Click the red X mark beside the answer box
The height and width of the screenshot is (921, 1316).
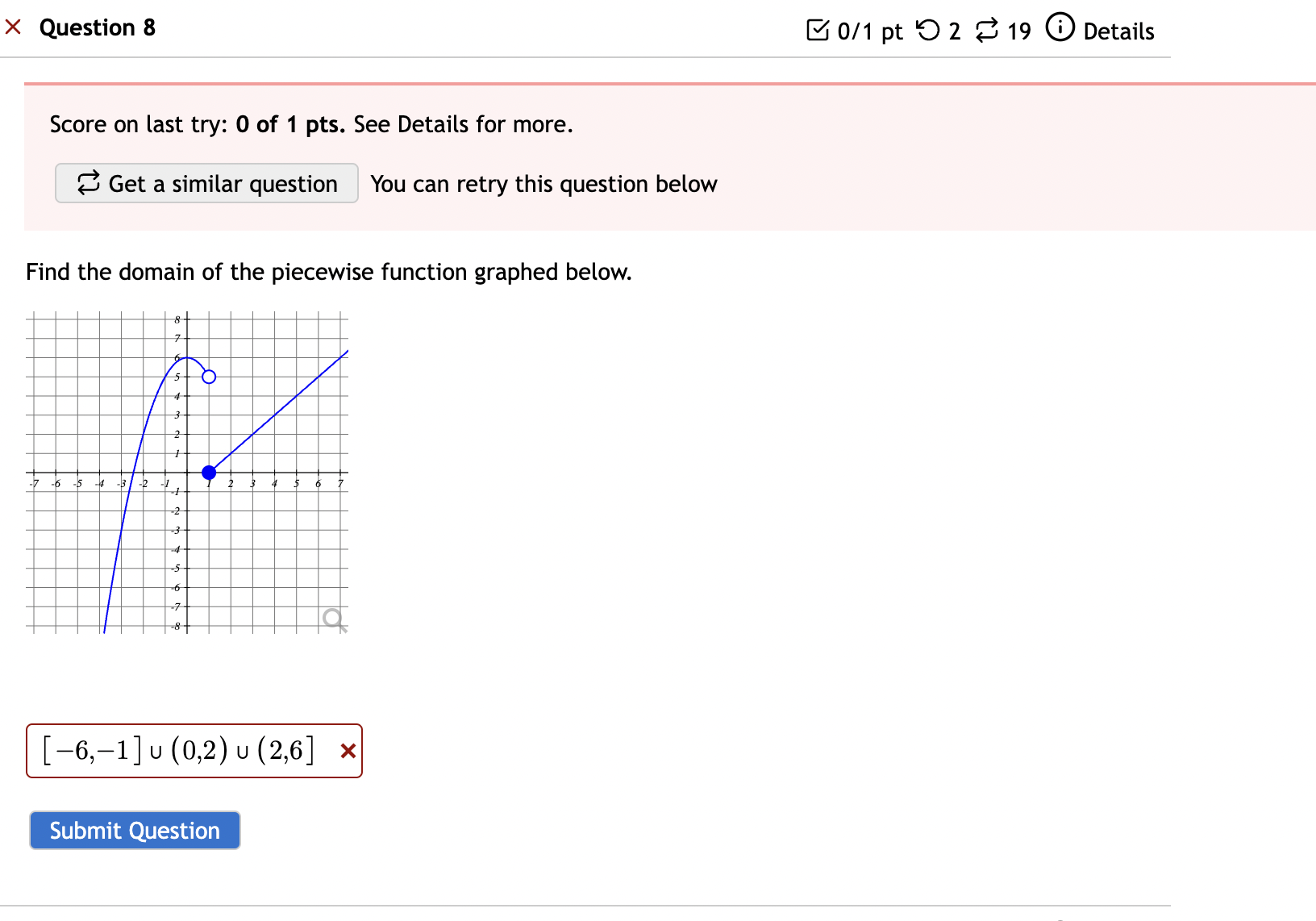[x=348, y=751]
